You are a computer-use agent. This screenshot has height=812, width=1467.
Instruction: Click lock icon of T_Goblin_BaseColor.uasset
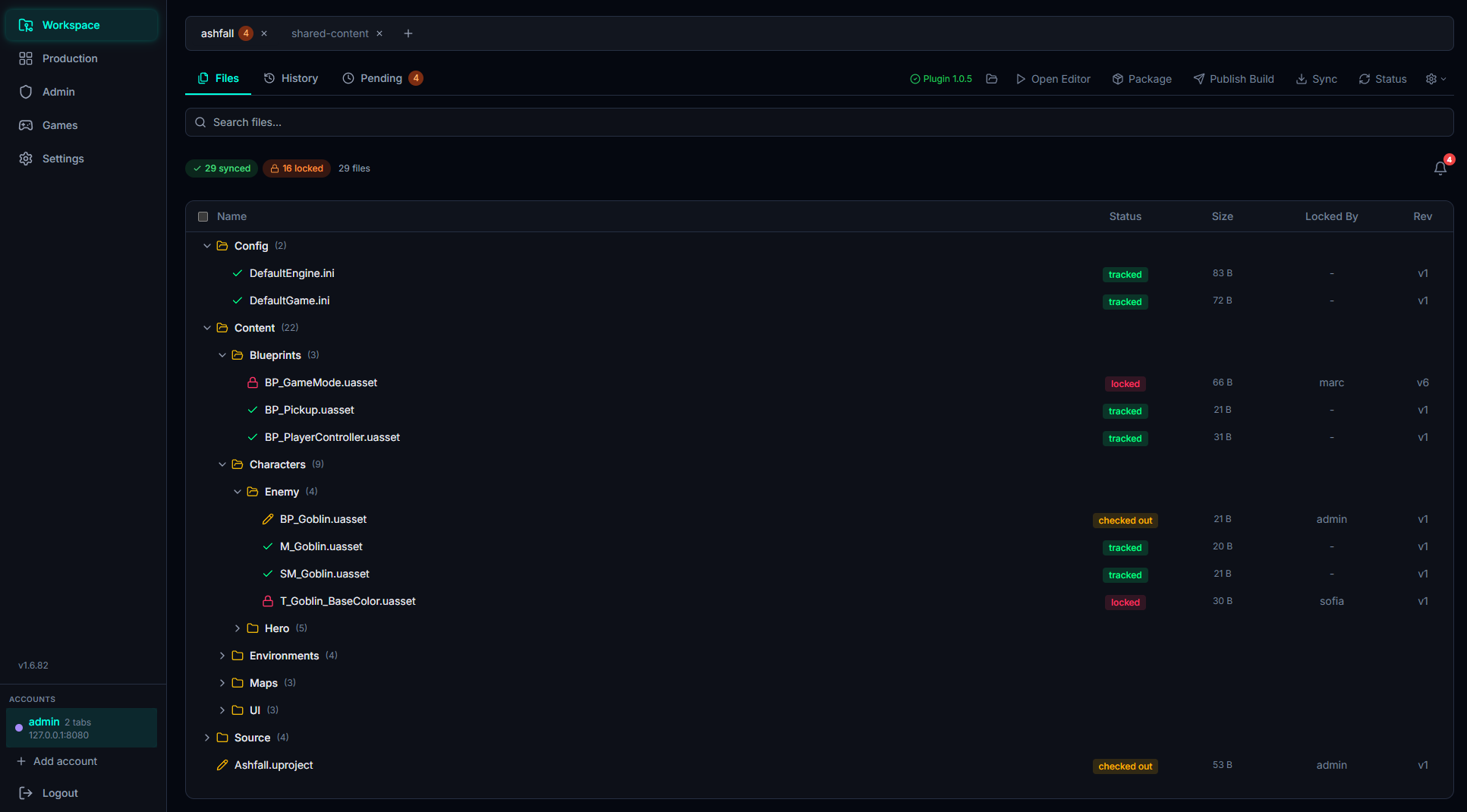(268, 601)
